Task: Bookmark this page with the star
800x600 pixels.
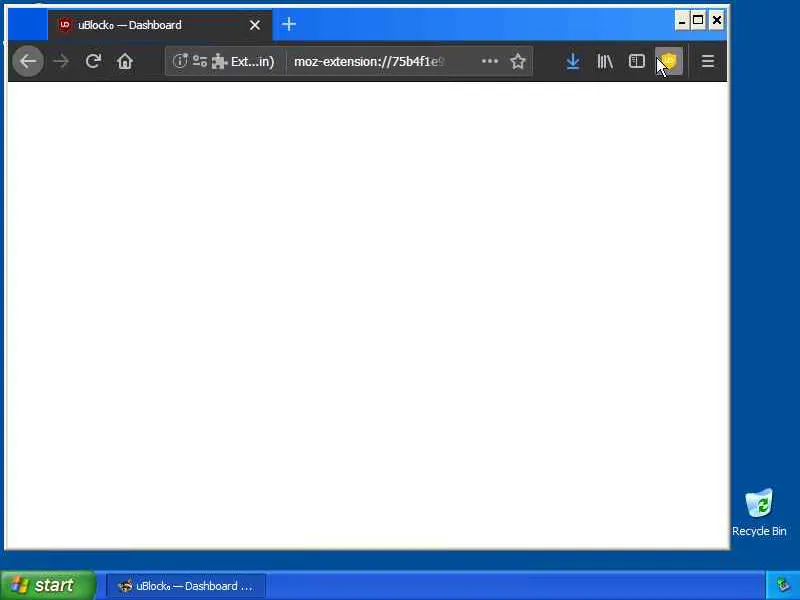Action: pyautogui.click(x=518, y=61)
